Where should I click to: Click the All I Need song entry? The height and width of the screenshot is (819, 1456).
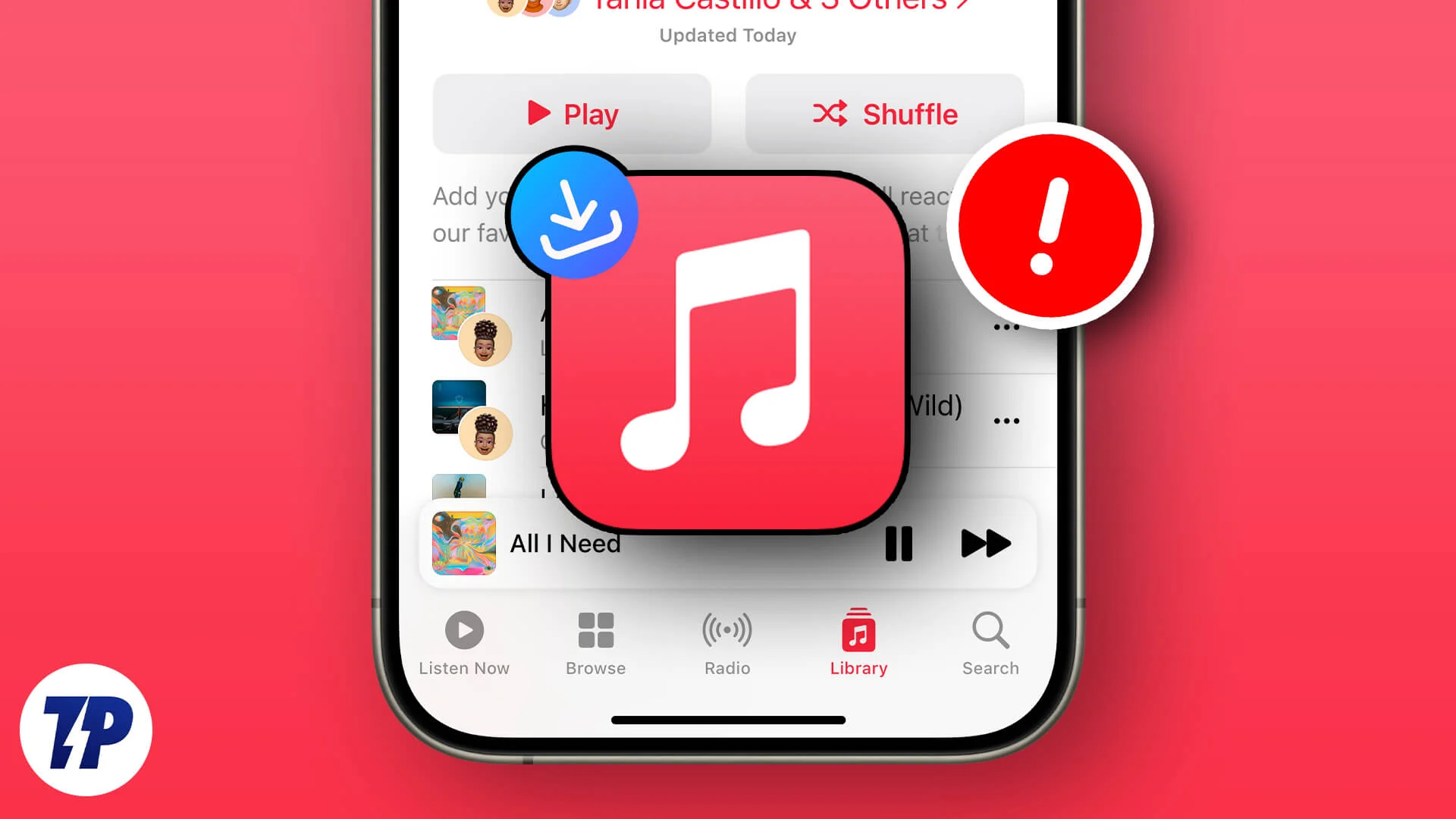coord(565,543)
